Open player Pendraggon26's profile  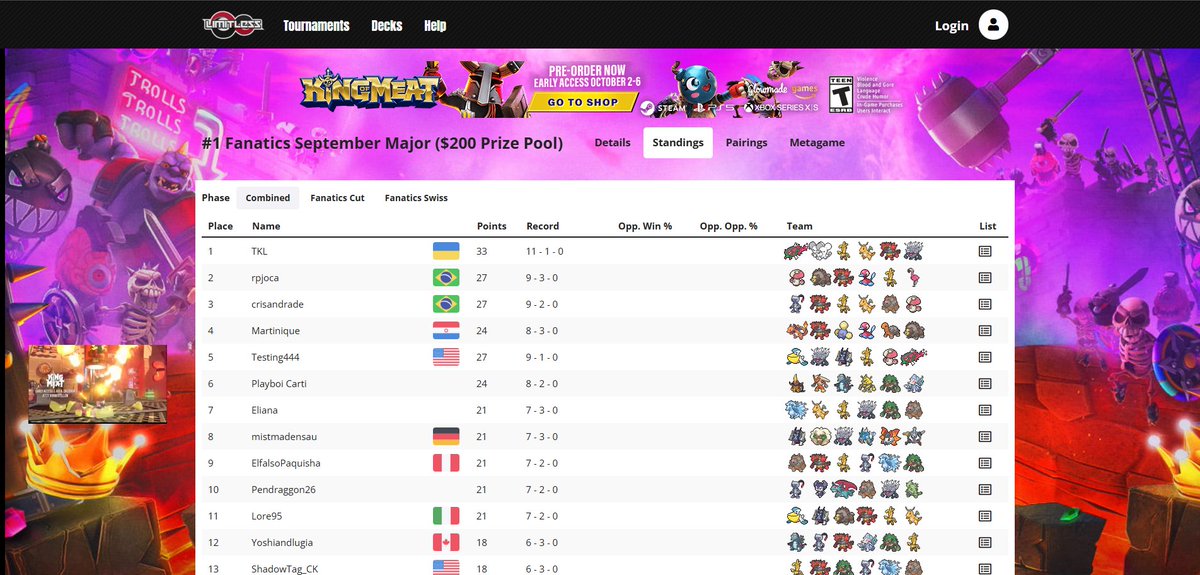[x=283, y=490]
